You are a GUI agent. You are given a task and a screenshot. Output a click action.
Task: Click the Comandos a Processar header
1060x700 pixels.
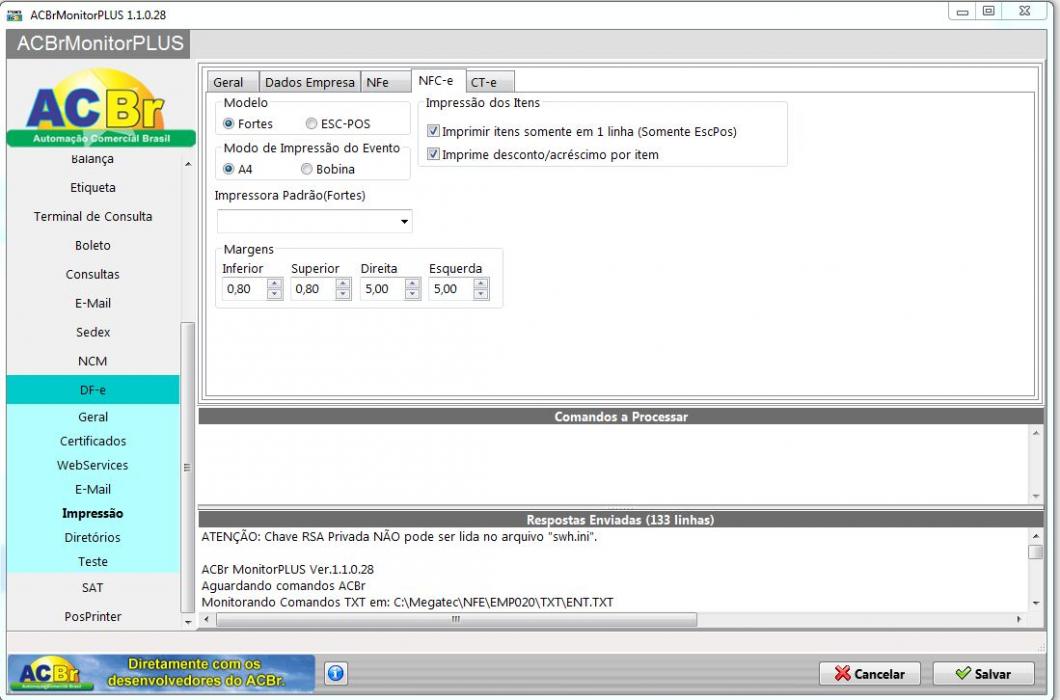(621, 417)
